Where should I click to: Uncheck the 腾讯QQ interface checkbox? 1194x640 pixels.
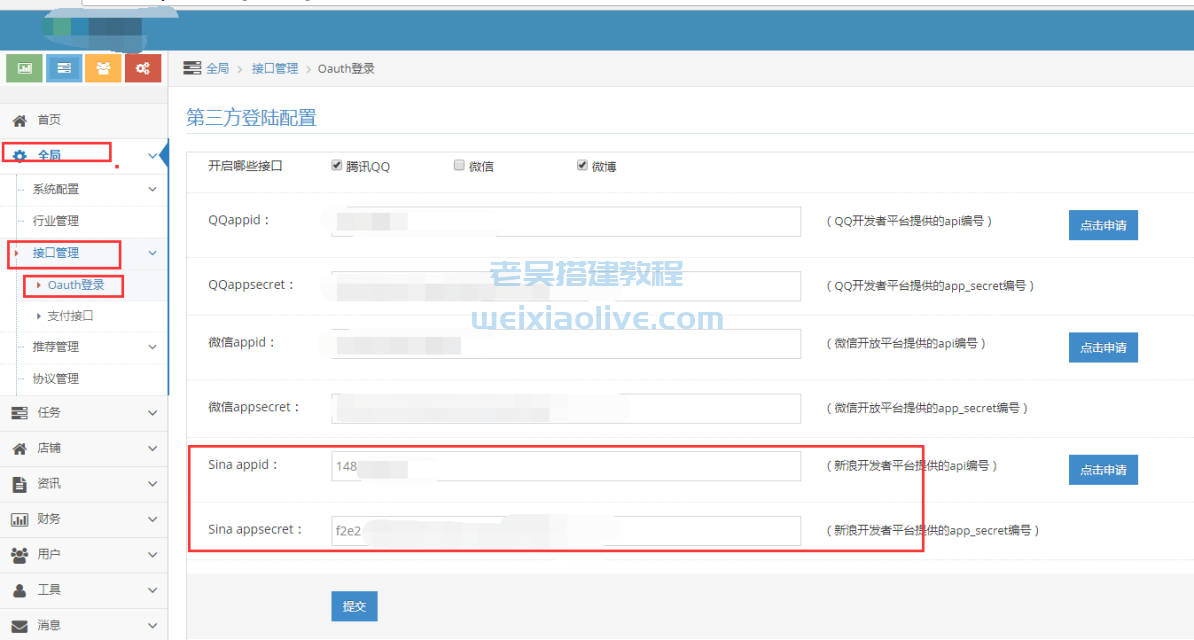337,164
